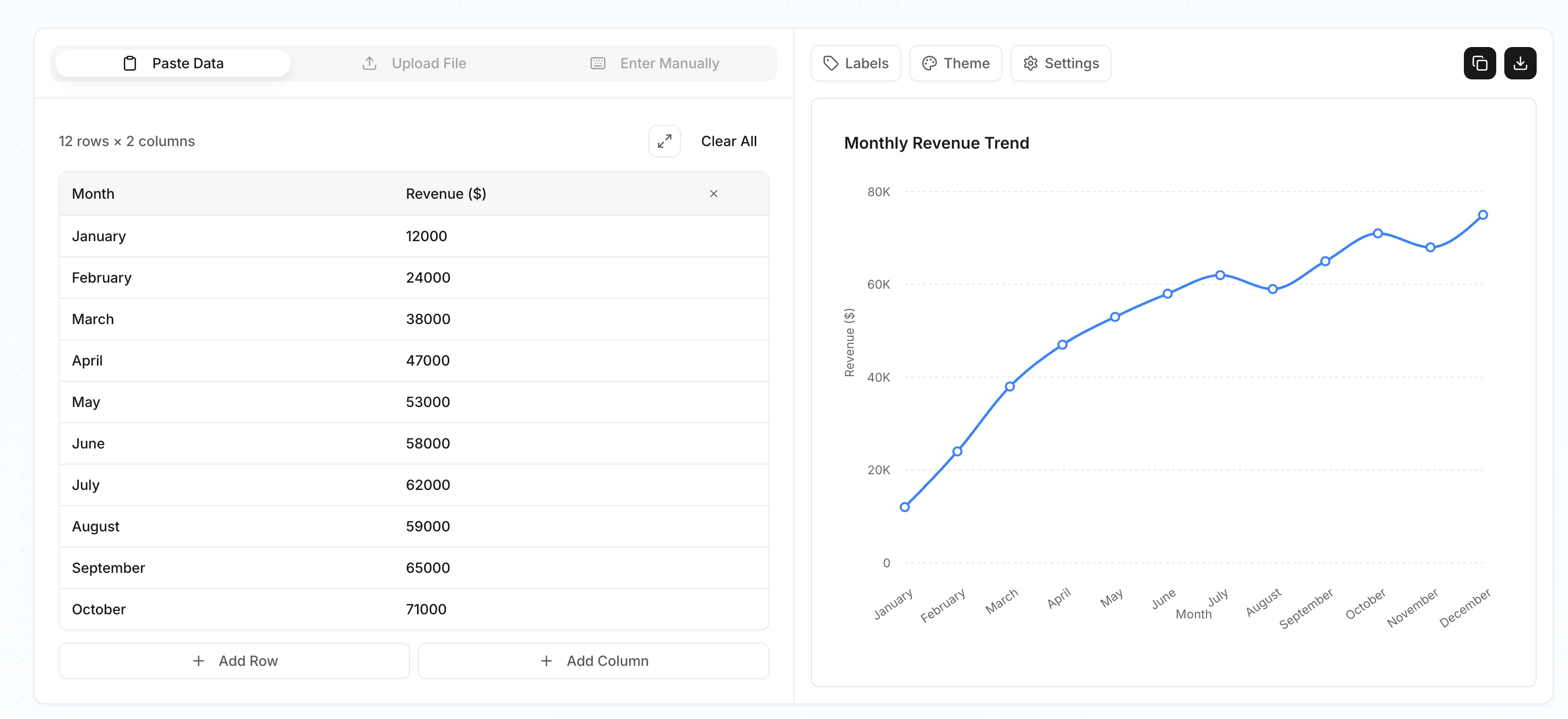Add a new row to table
Viewport: 1568px width, 719px height.
point(235,660)
